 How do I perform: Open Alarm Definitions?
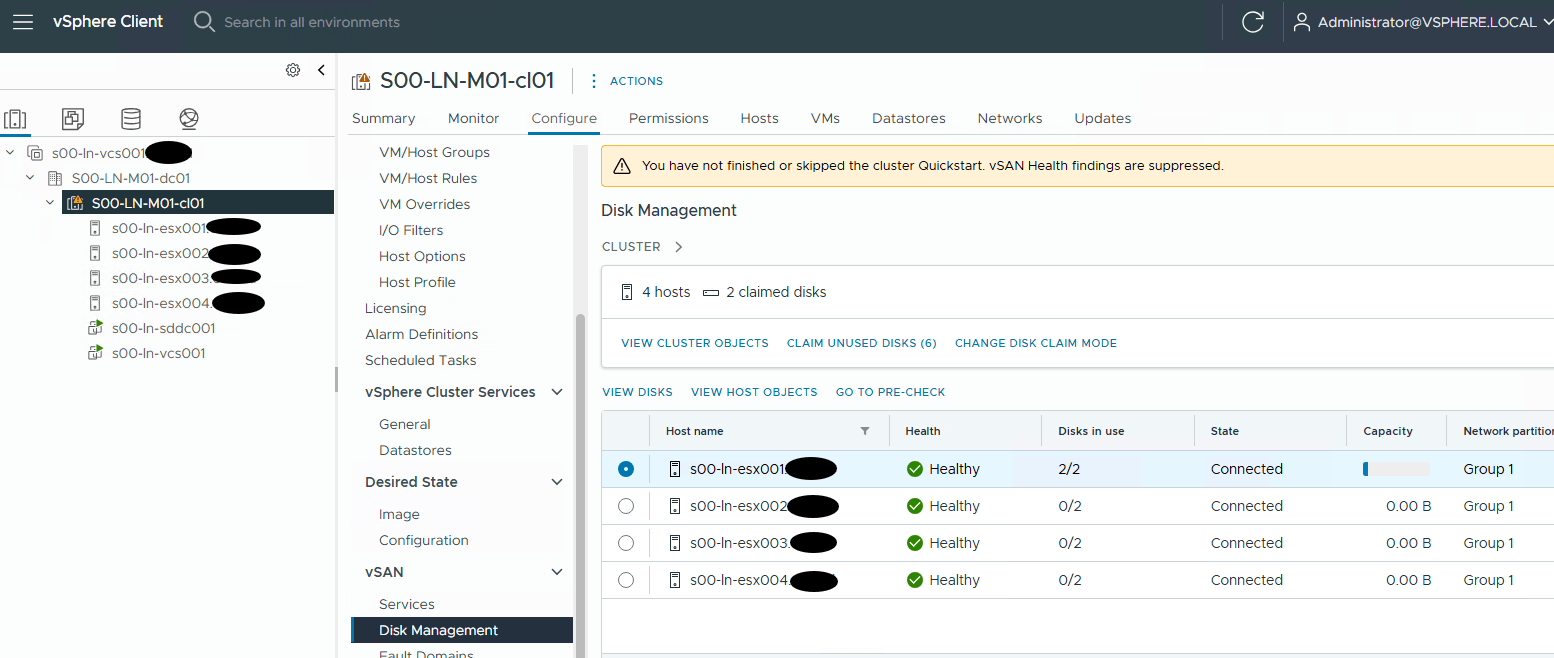(422, 334)
